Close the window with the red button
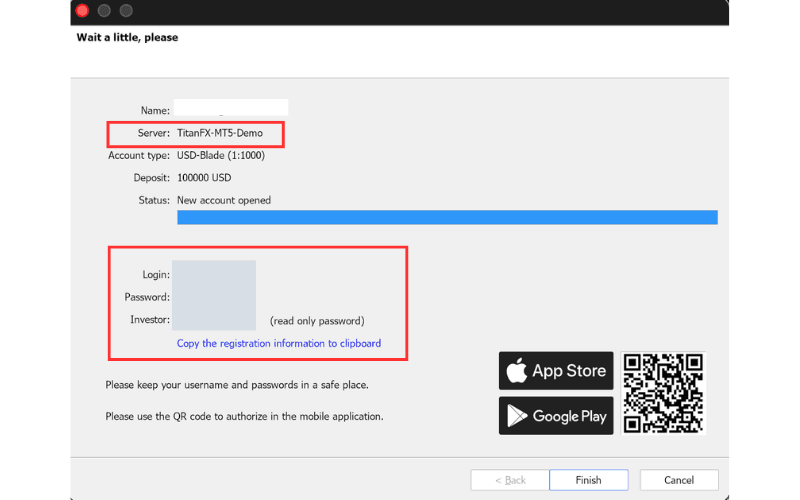 click(x=82, y=11)
